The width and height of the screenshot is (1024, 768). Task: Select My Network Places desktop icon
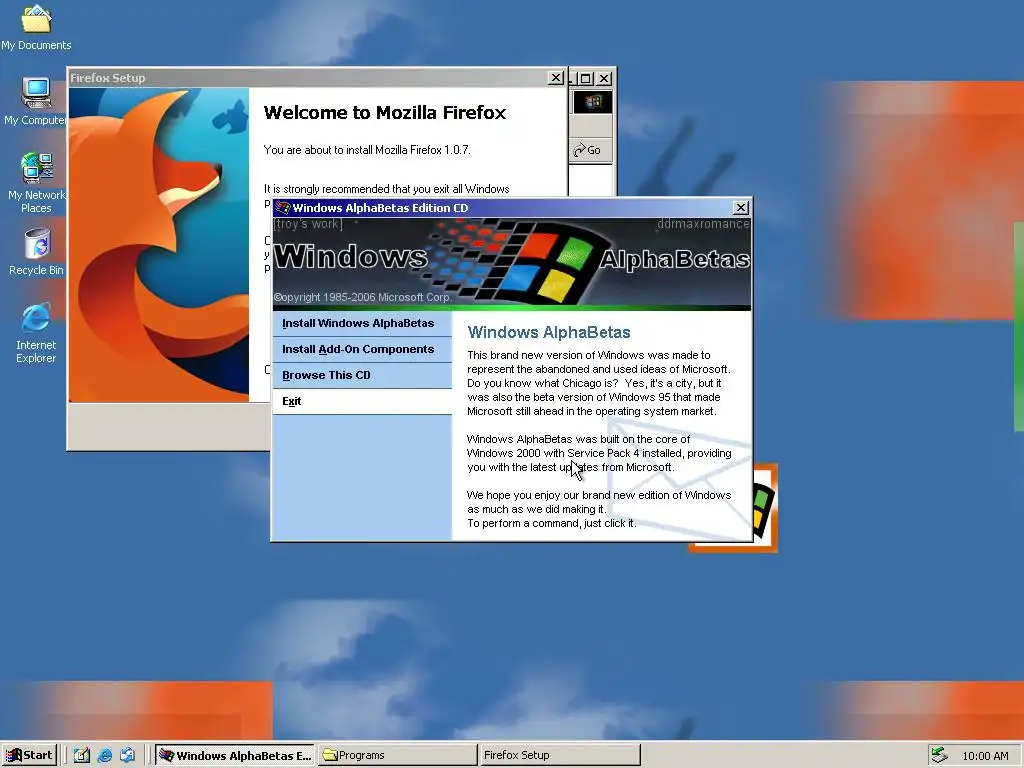(x=37, y=183)
